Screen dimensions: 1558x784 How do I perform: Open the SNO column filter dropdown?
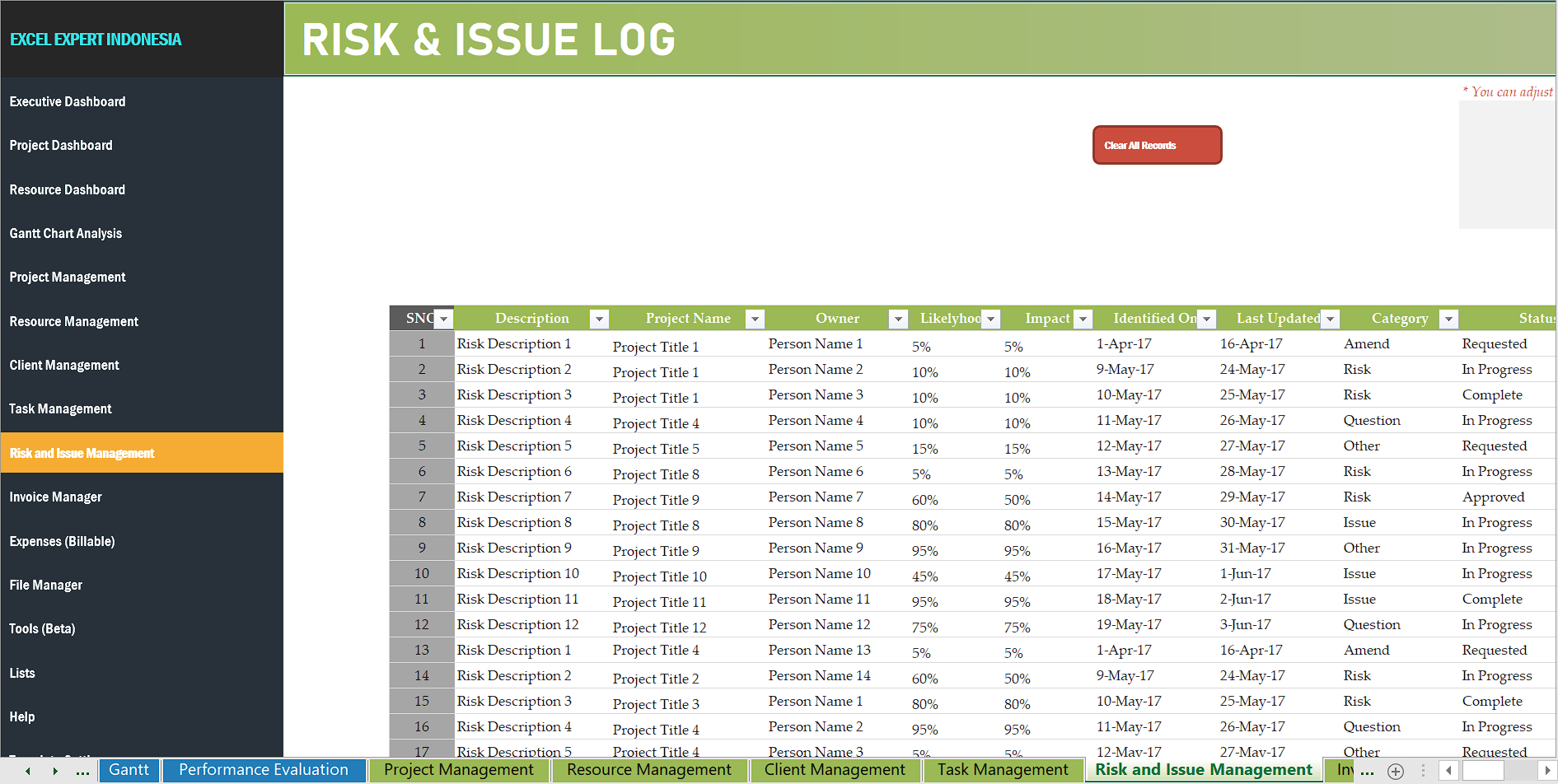click(x=444, y=319)
